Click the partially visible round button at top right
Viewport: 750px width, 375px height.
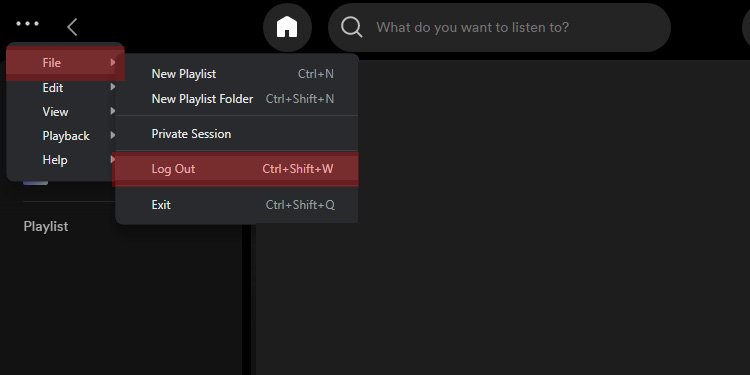coord(746,27)
